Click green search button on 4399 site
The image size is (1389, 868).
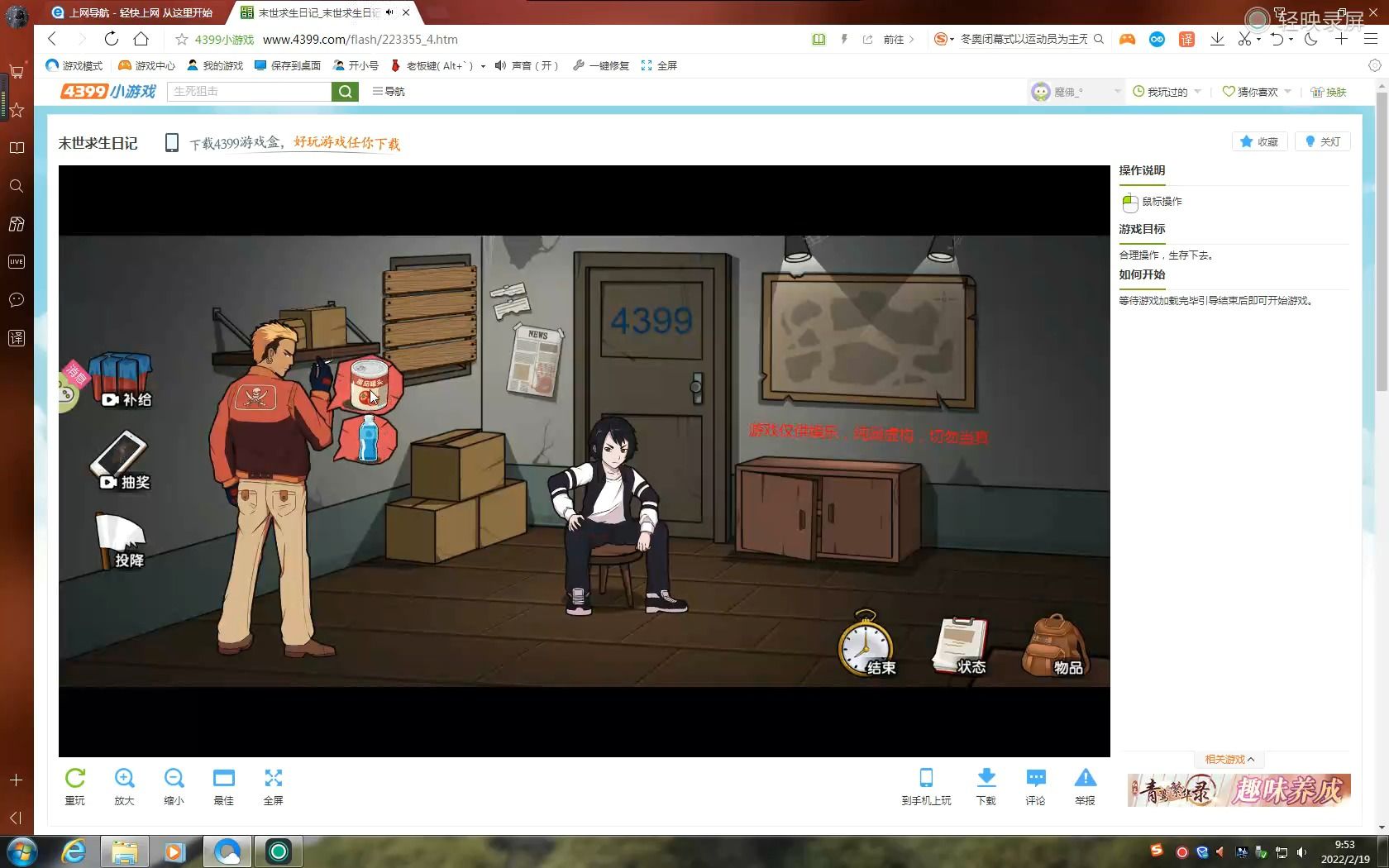pyautogui.click(x=345, y=92)
